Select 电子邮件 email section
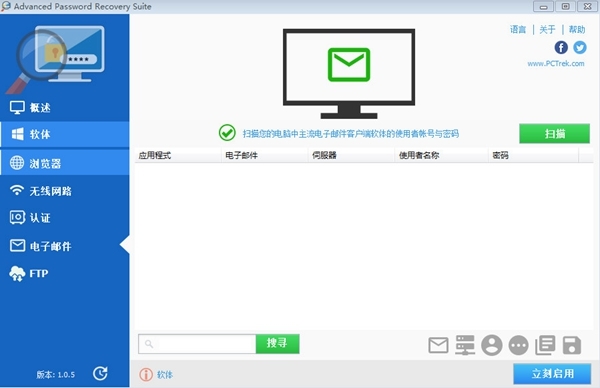This screenshot has height=388, width=600. tap(65, 246)
